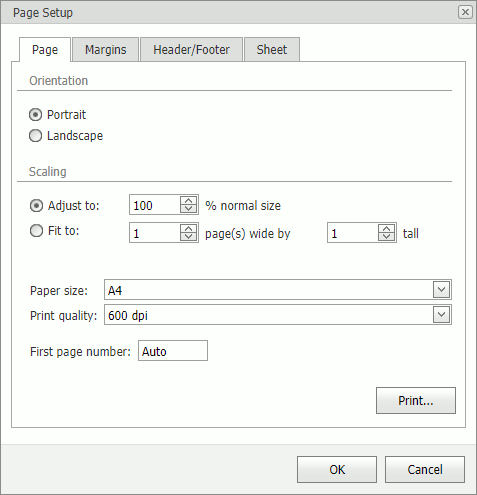The image size is (477, 495).
Task: Increase pages wide value with up arrow
Action: [188, 229]
